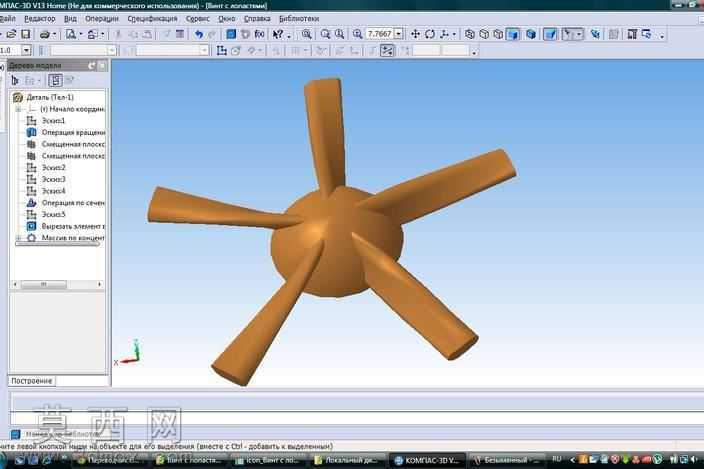Click the Detal (Tel-1) root node icon

[18, 97]
